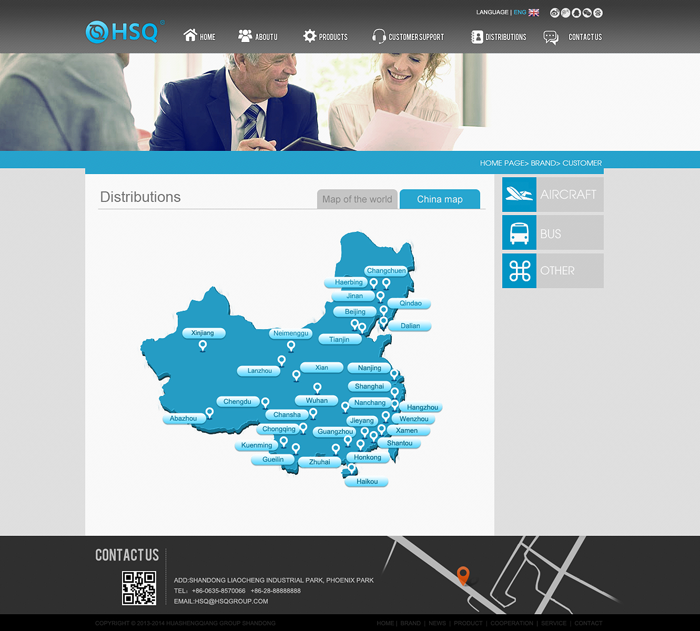This screenshot has width=700, height=631.
Task: Click the Aircraft category button
Action: (553, 194)
